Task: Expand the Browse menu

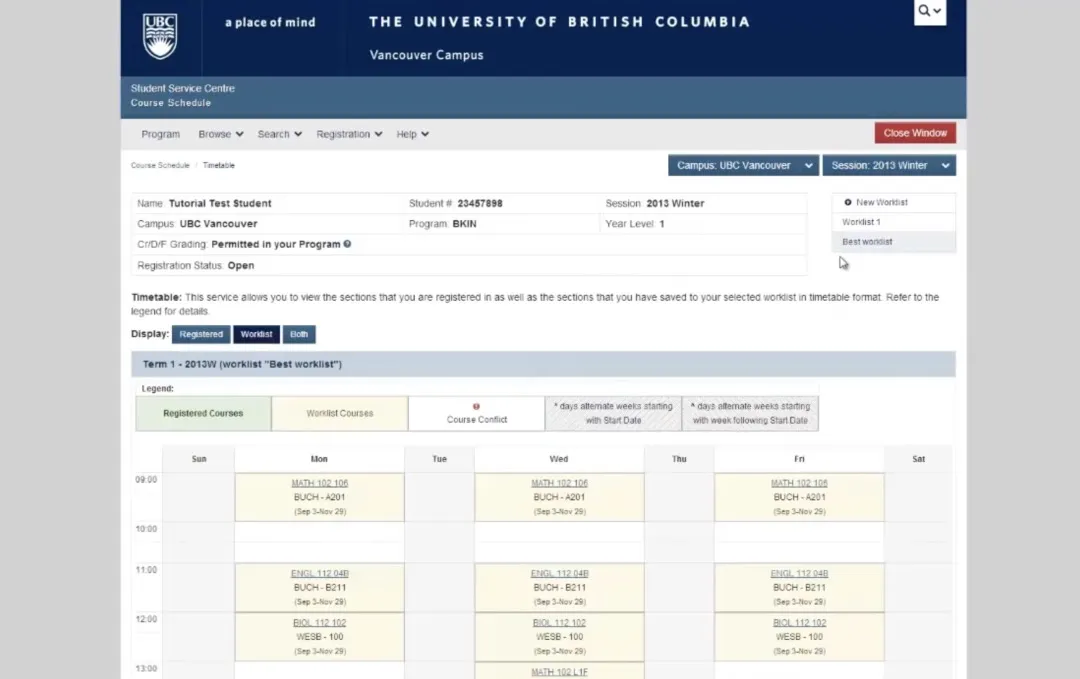Action: [221, 134]
